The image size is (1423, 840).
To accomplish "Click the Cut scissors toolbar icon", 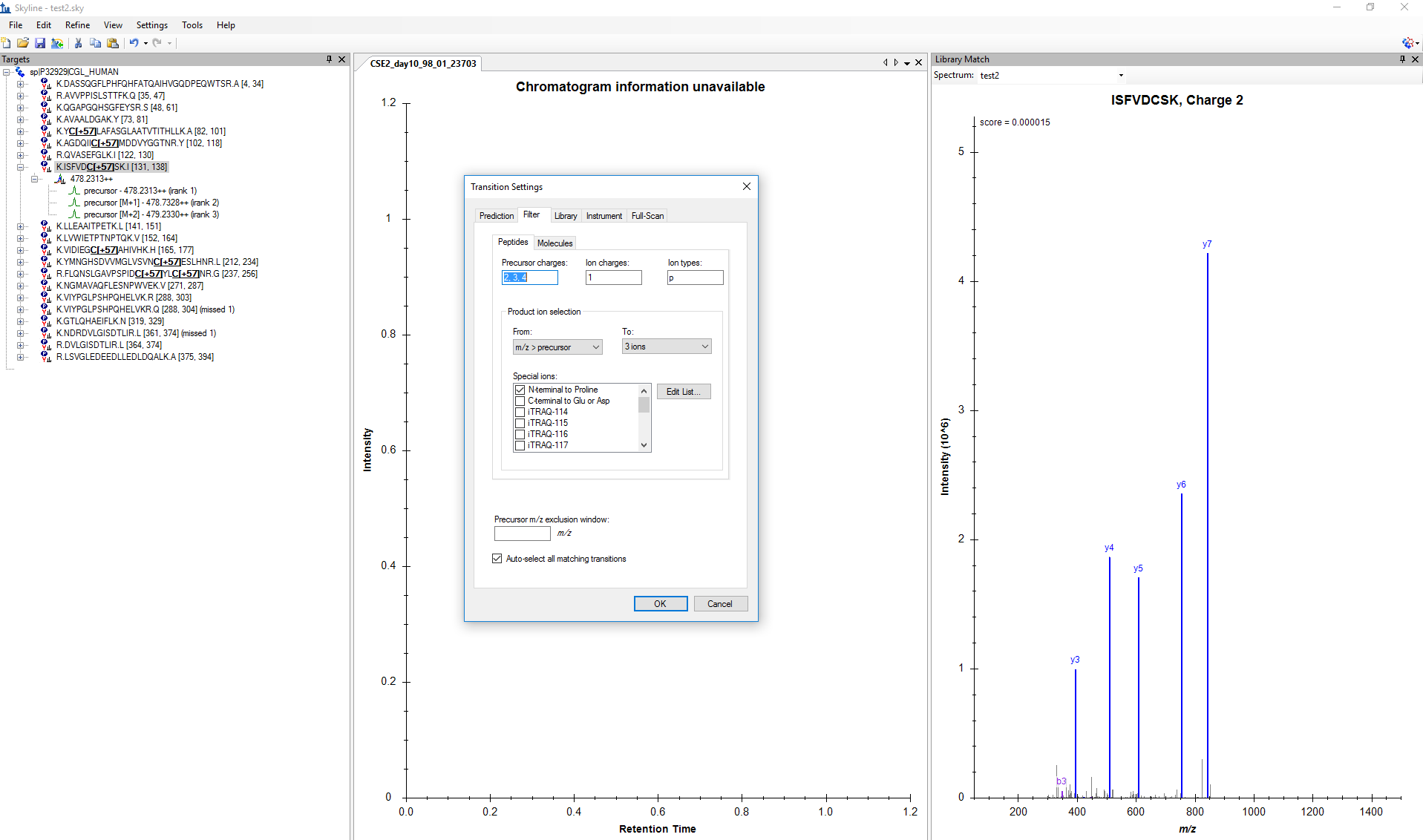I will pyautogui.click(x=78, y=43).
